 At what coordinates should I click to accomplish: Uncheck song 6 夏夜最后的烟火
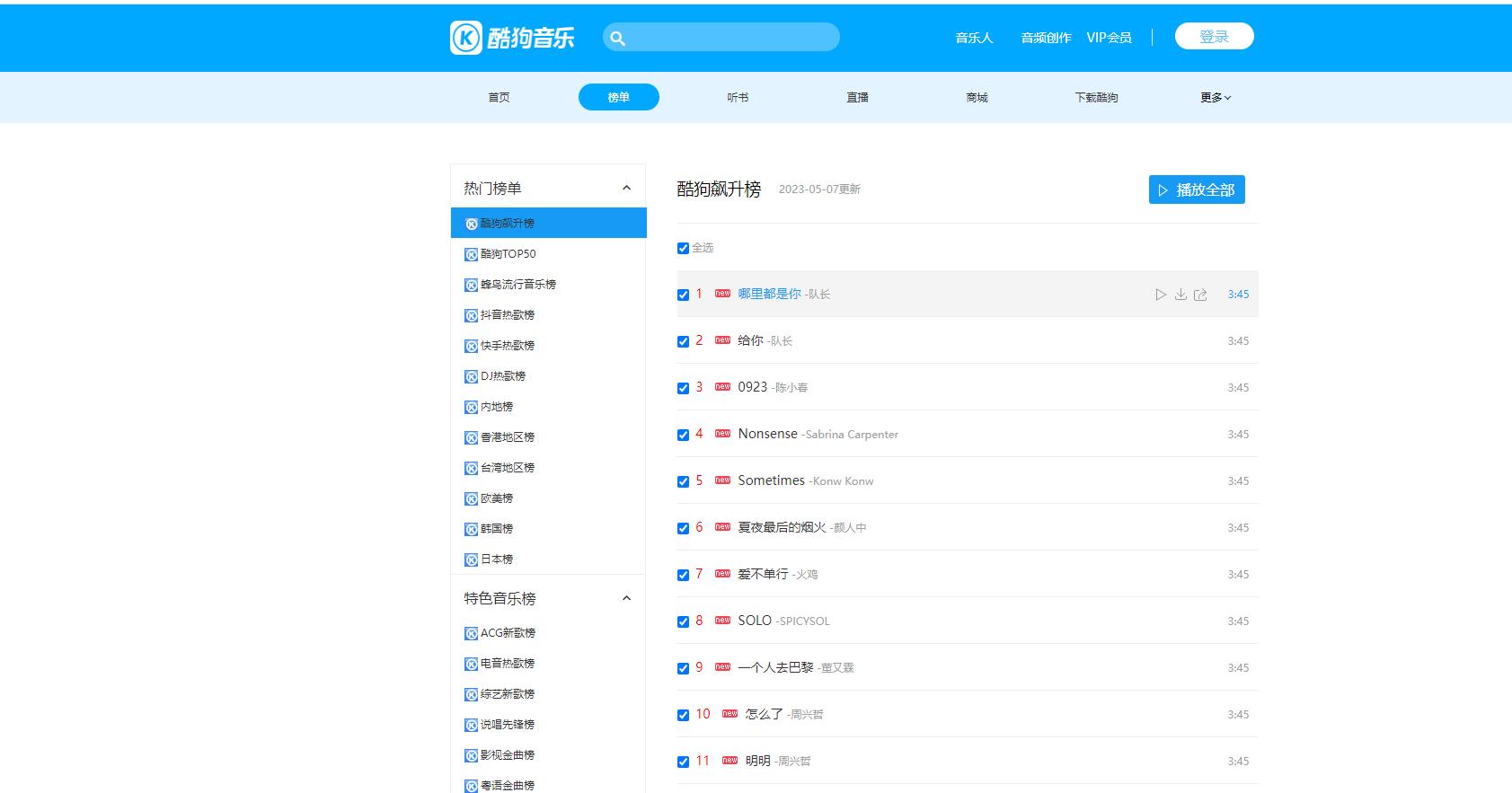(683, 528)
